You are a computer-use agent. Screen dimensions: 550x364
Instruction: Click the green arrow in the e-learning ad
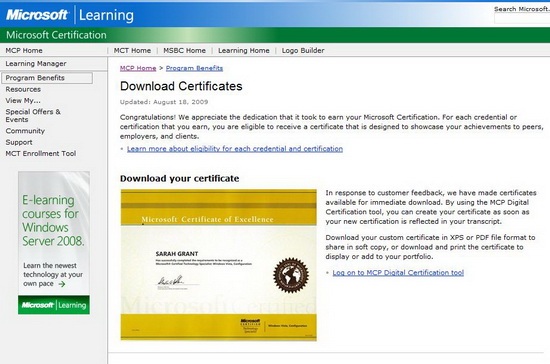[x=62, y=284]
